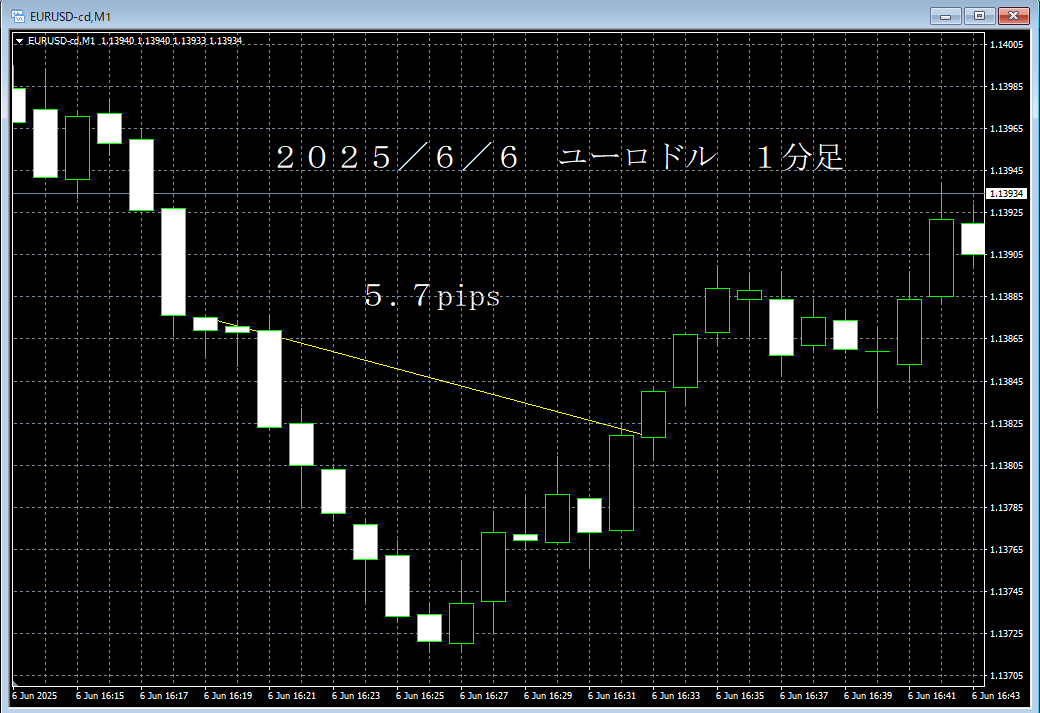Click the 6 Jun 16:15 time label
Image resolution: width=1040 pixels, height=713 pixels.
coord(100,696)
